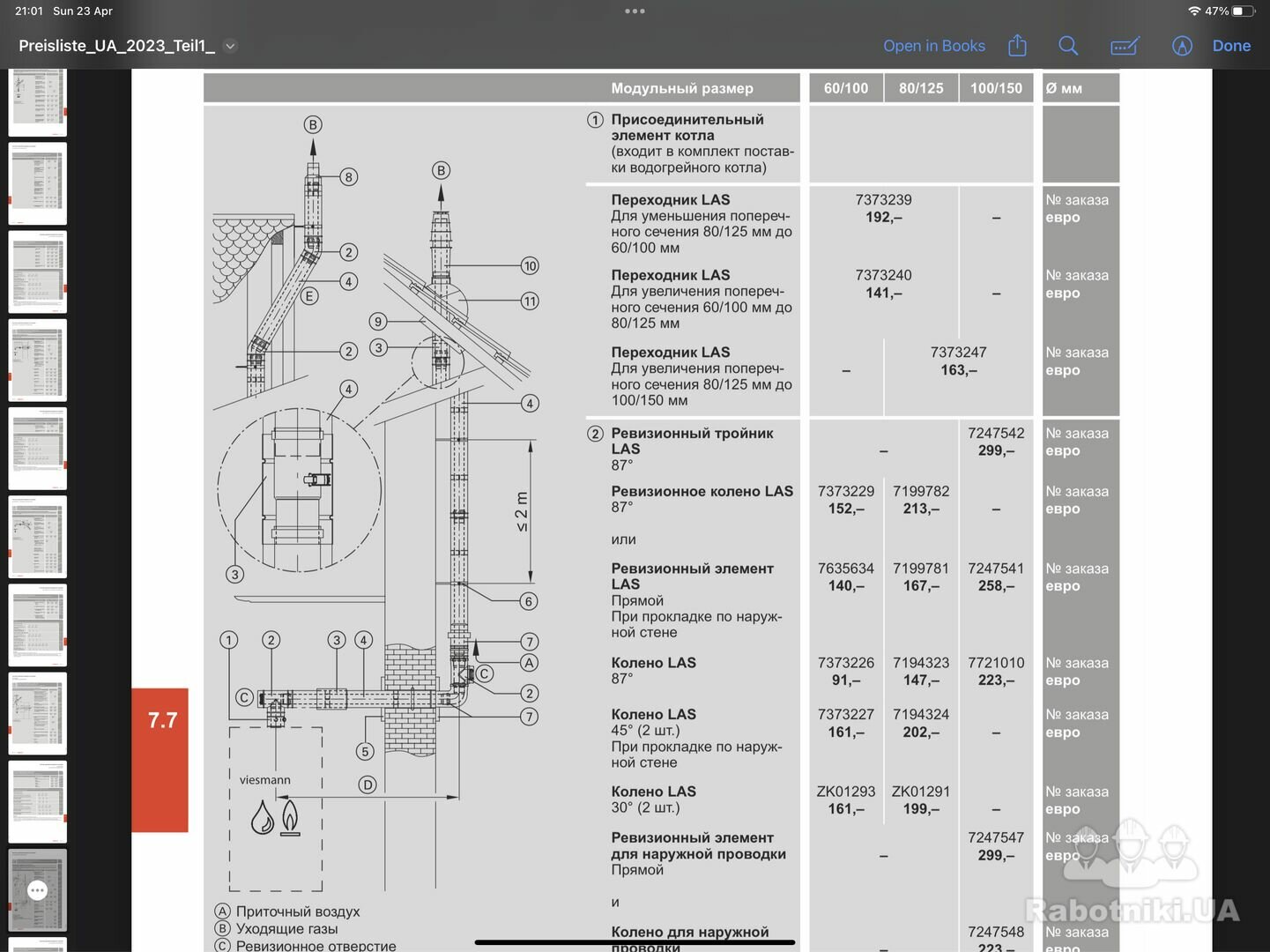Tap the price 141,–
Screen dimensions: 1270x952
pyautogui.click(x=883, y=293)
